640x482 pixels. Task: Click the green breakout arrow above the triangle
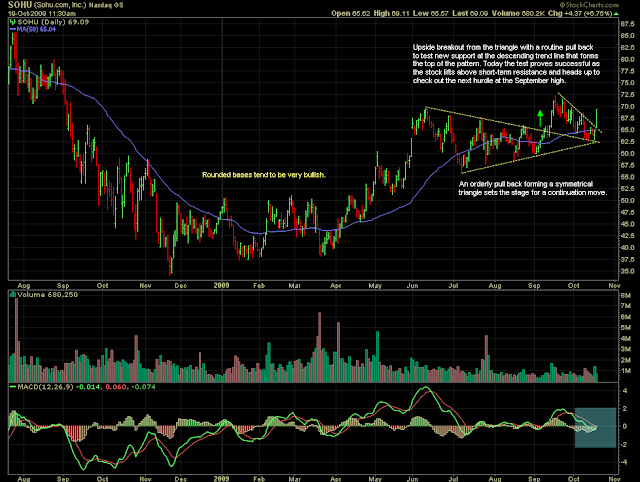540,118
